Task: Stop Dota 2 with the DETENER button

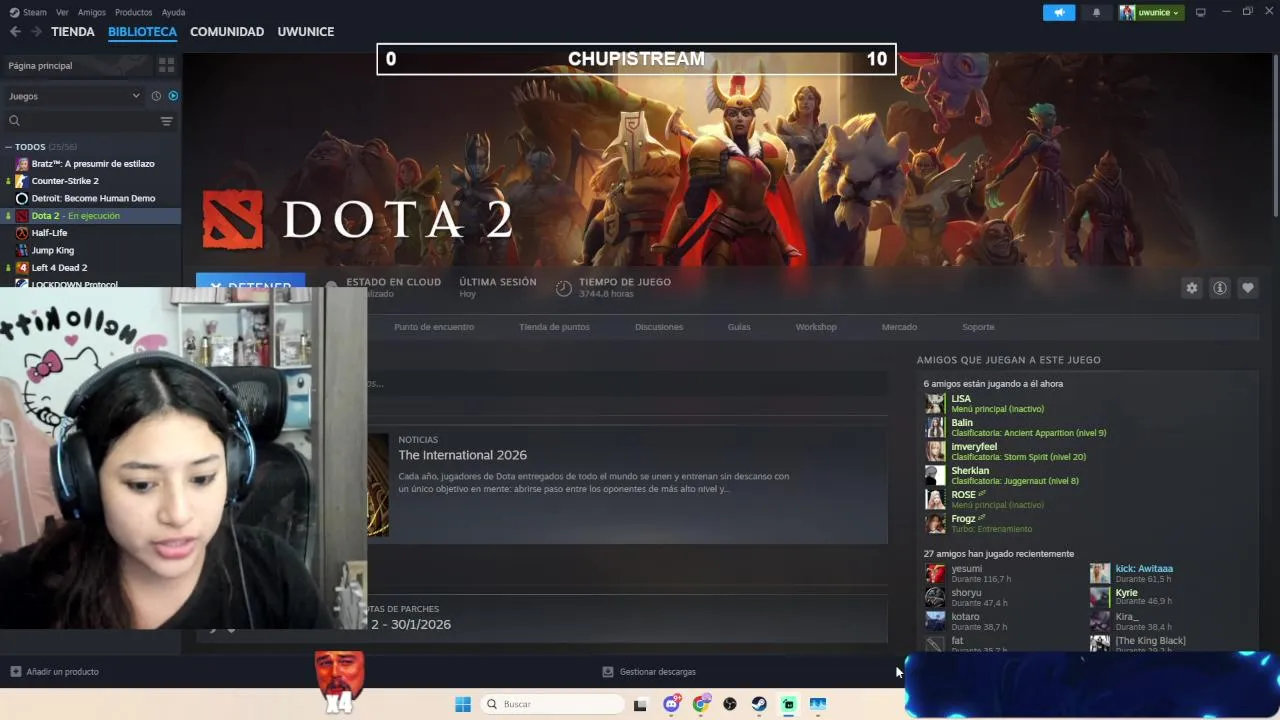Action: click(x=251, y=281)
